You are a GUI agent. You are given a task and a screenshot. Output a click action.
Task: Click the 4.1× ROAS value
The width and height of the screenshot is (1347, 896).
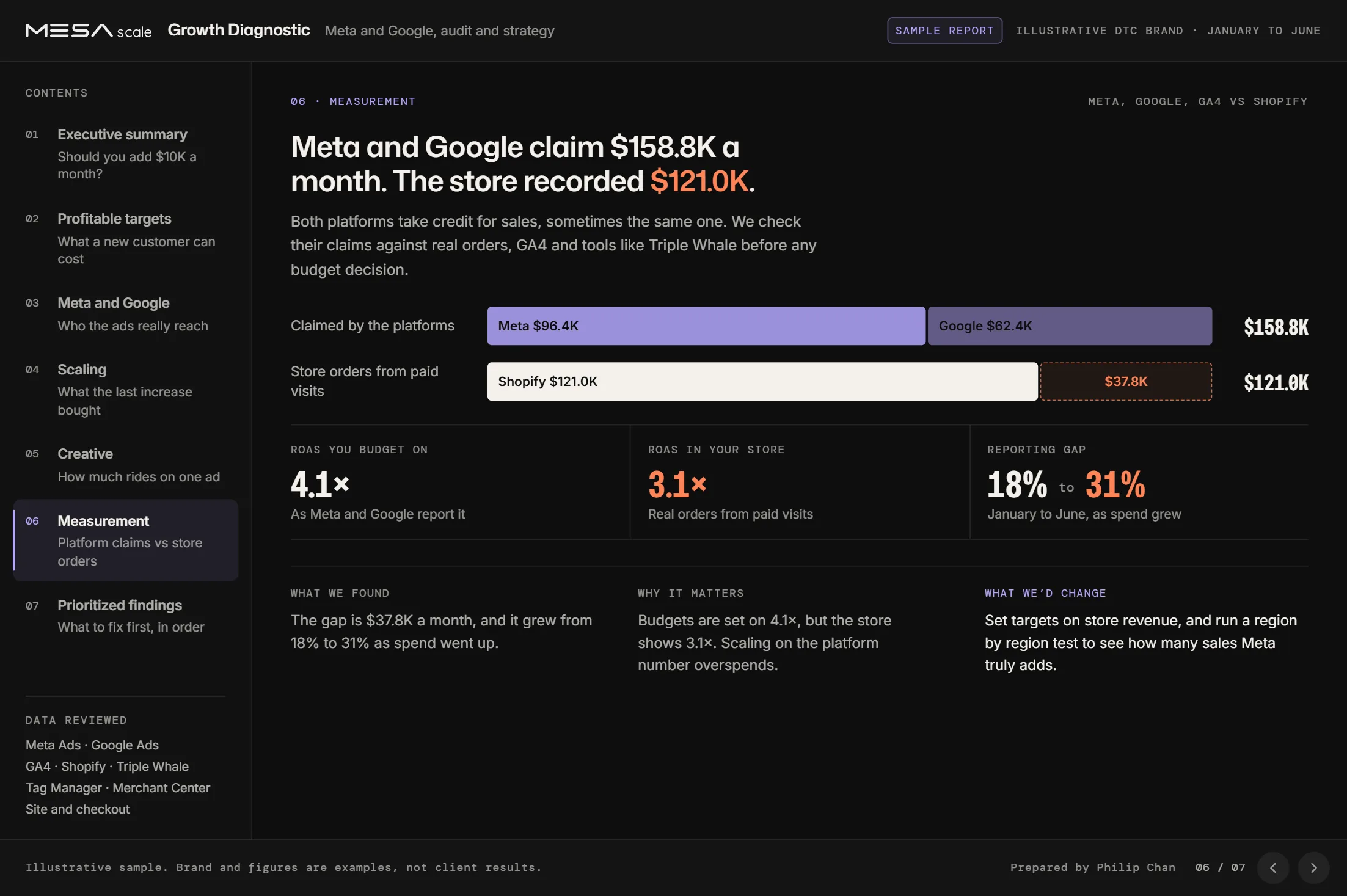click(x=319, y=484)
